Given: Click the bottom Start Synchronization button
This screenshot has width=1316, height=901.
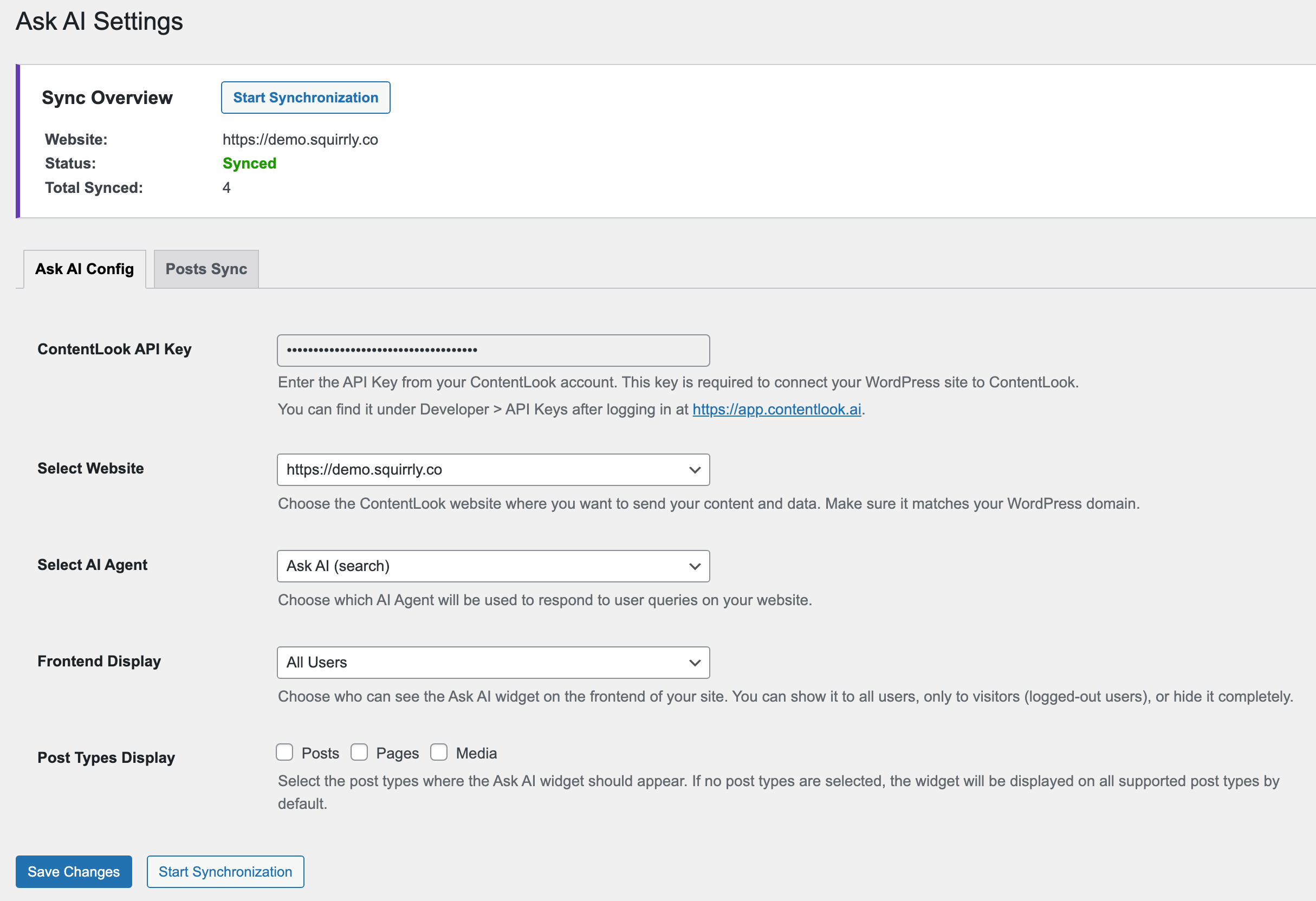Looking at the screenshot, I should [x=225, y=872].
